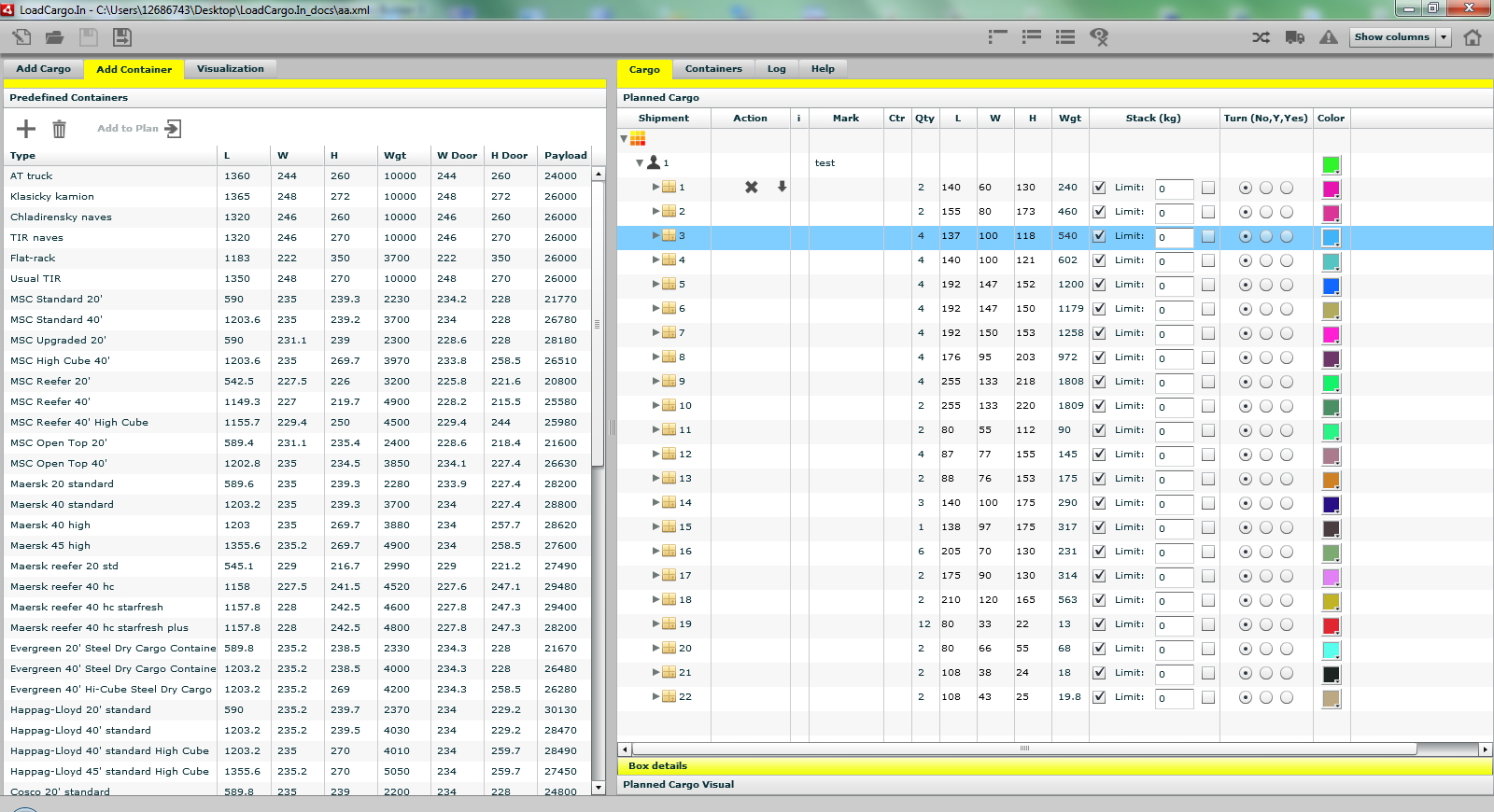The width and height of the screenshot is (1494, 812).
Task: Expand cargo item 12 in tree
Action: pos(655,455)
